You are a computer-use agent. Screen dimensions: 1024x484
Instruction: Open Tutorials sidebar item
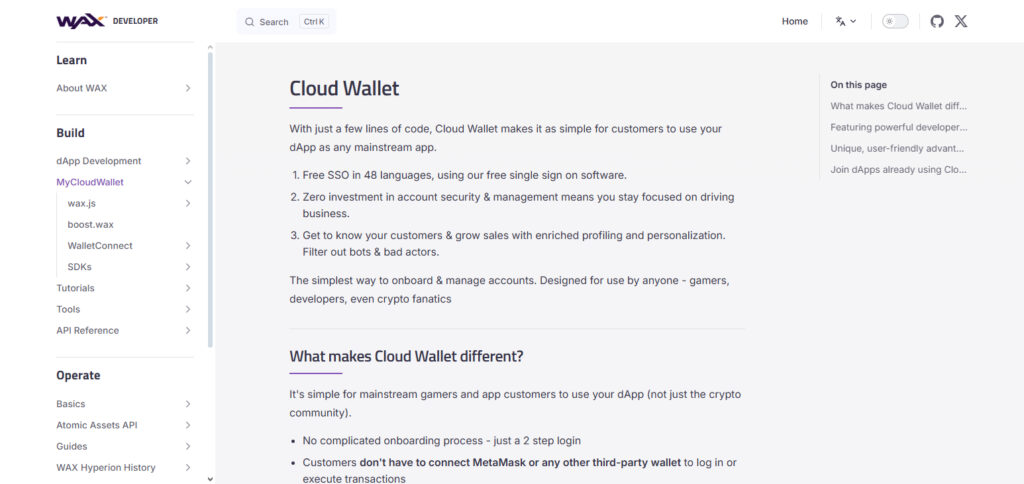click(x=75, y=288)
